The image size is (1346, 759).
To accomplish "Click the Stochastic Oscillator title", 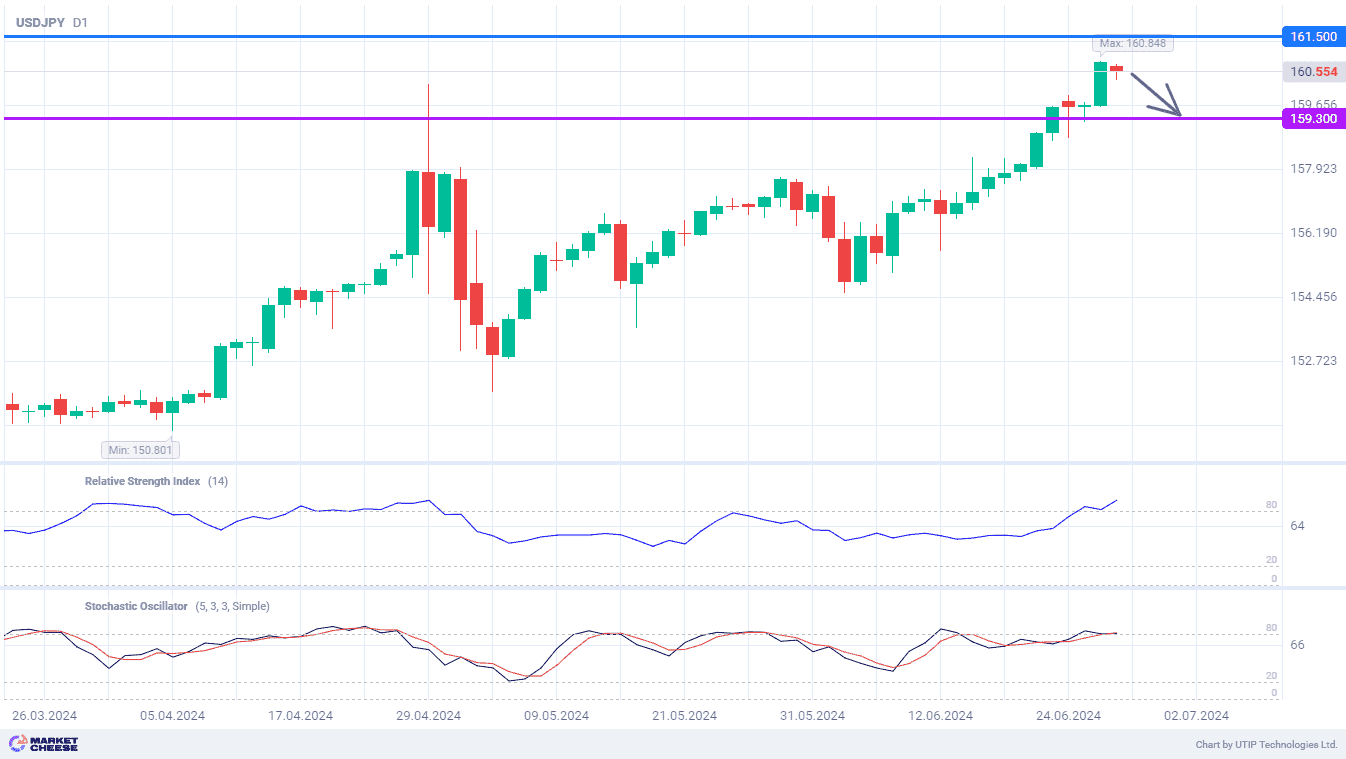I will (136, 606).
